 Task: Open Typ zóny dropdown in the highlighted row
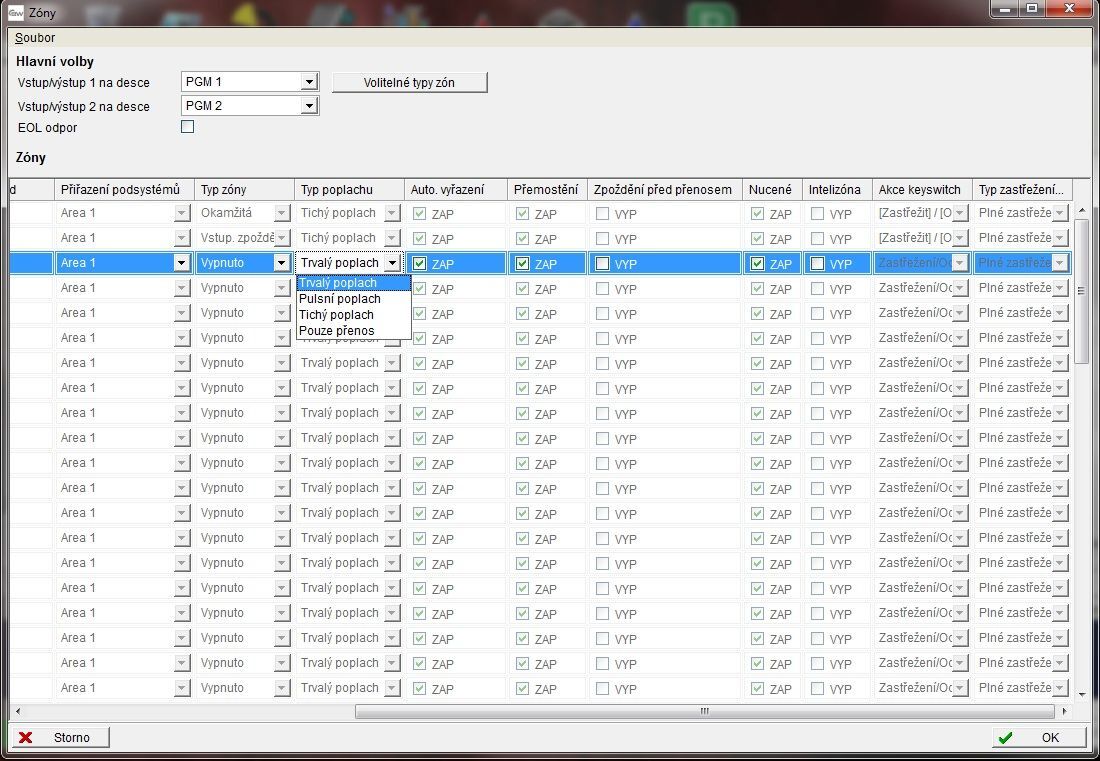pyautogui.click(x=282, y=263)
